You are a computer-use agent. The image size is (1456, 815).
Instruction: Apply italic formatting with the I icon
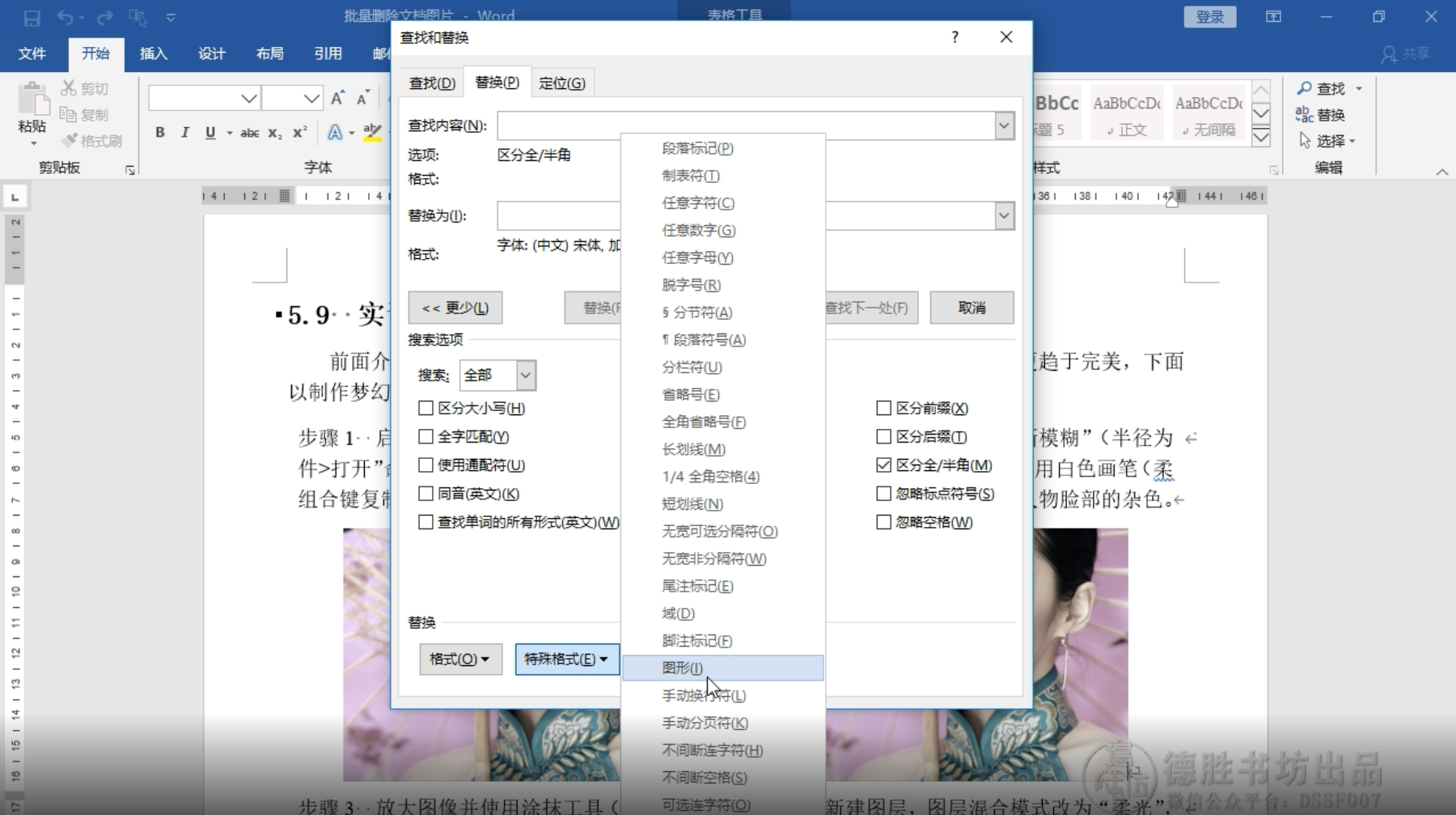pyautogui.click(x=184, y=132)
